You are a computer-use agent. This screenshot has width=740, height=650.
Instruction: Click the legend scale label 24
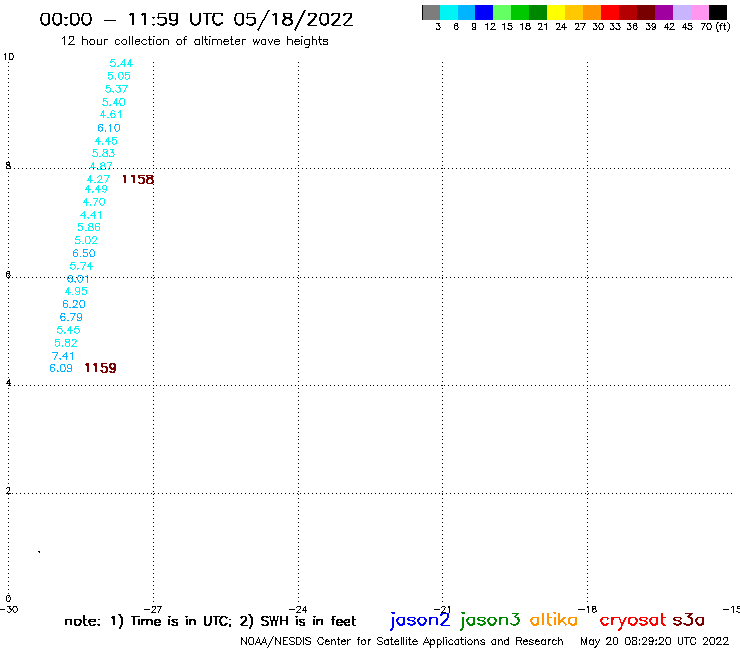pos(561,27)
